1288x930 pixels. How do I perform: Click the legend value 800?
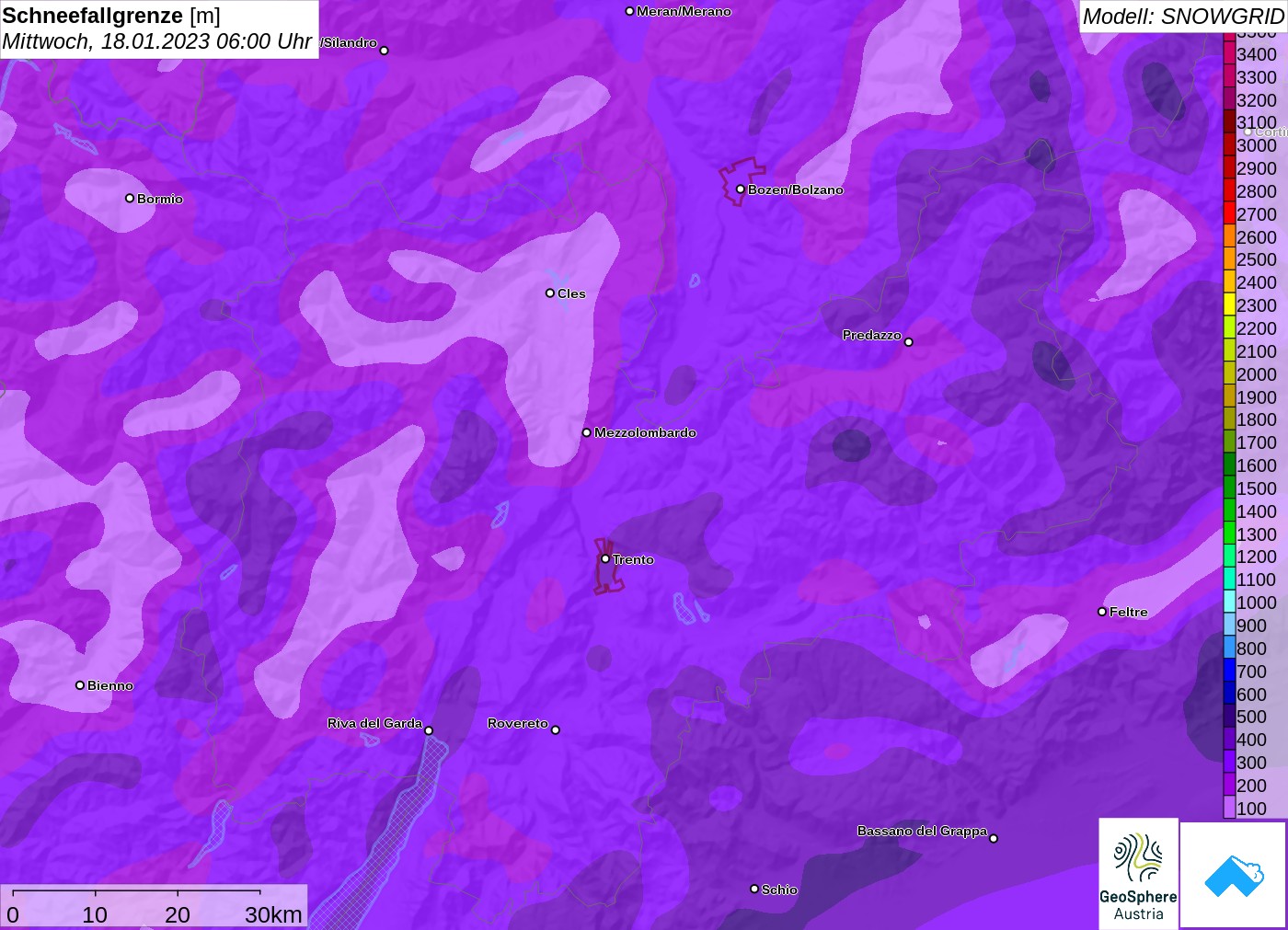1251,649
